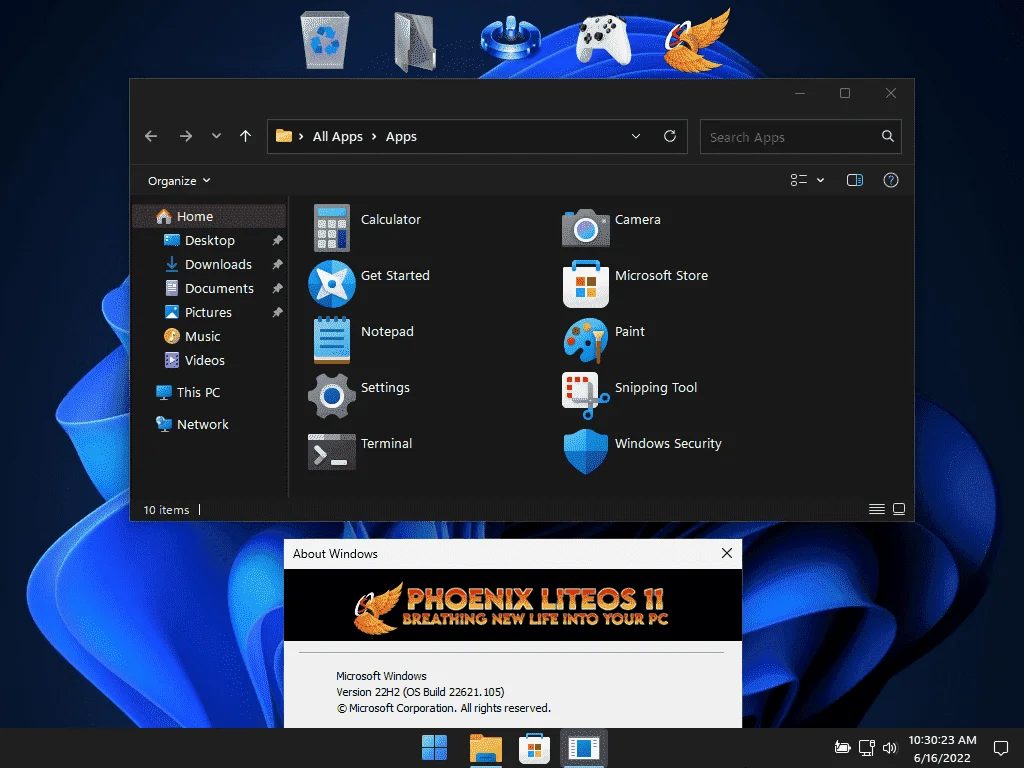Open the Notepad app icon
This screenshot has width=1024, height=768.
pos(332,340)
